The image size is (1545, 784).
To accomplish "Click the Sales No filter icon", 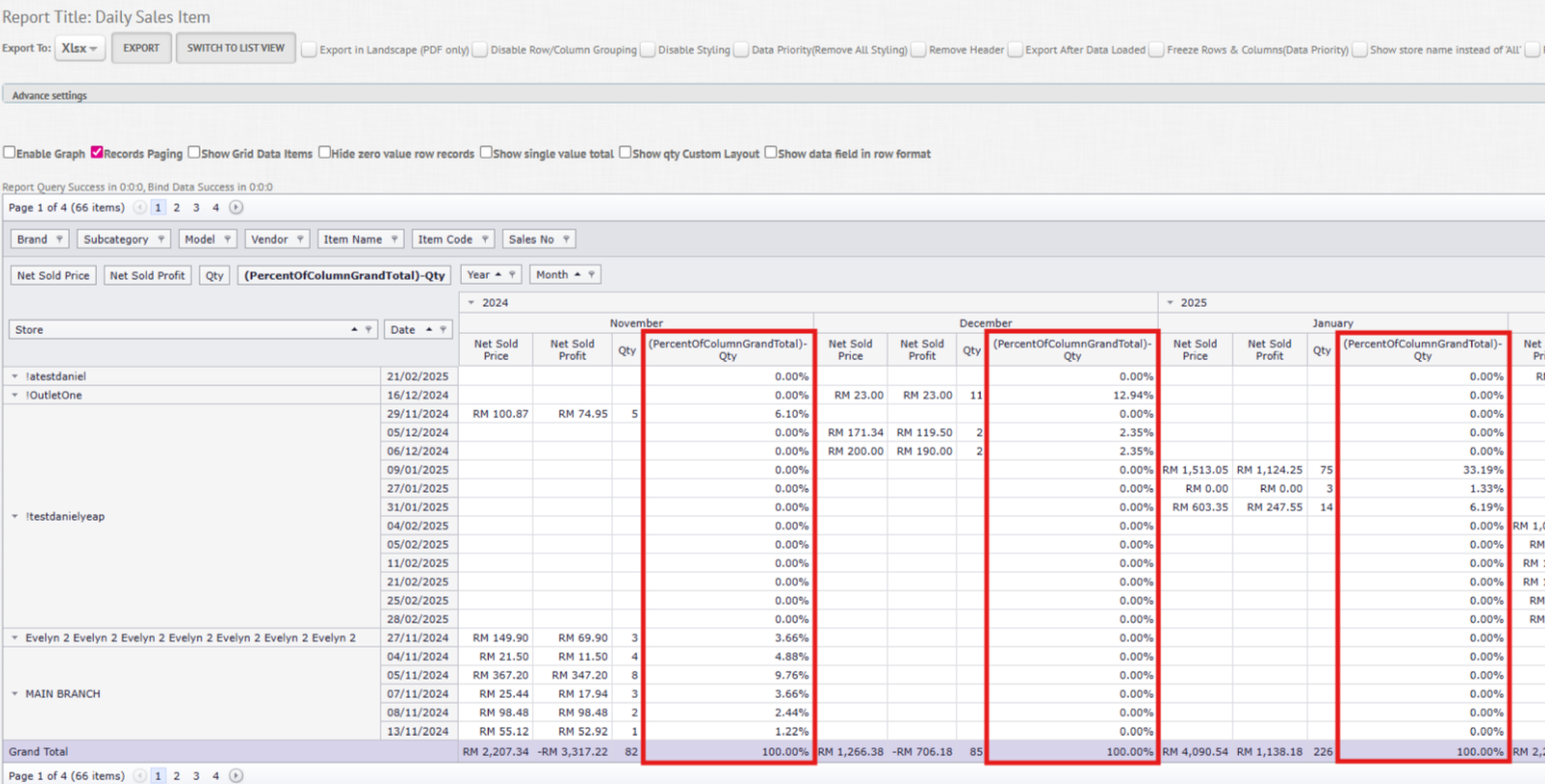I will click(566, 239).
